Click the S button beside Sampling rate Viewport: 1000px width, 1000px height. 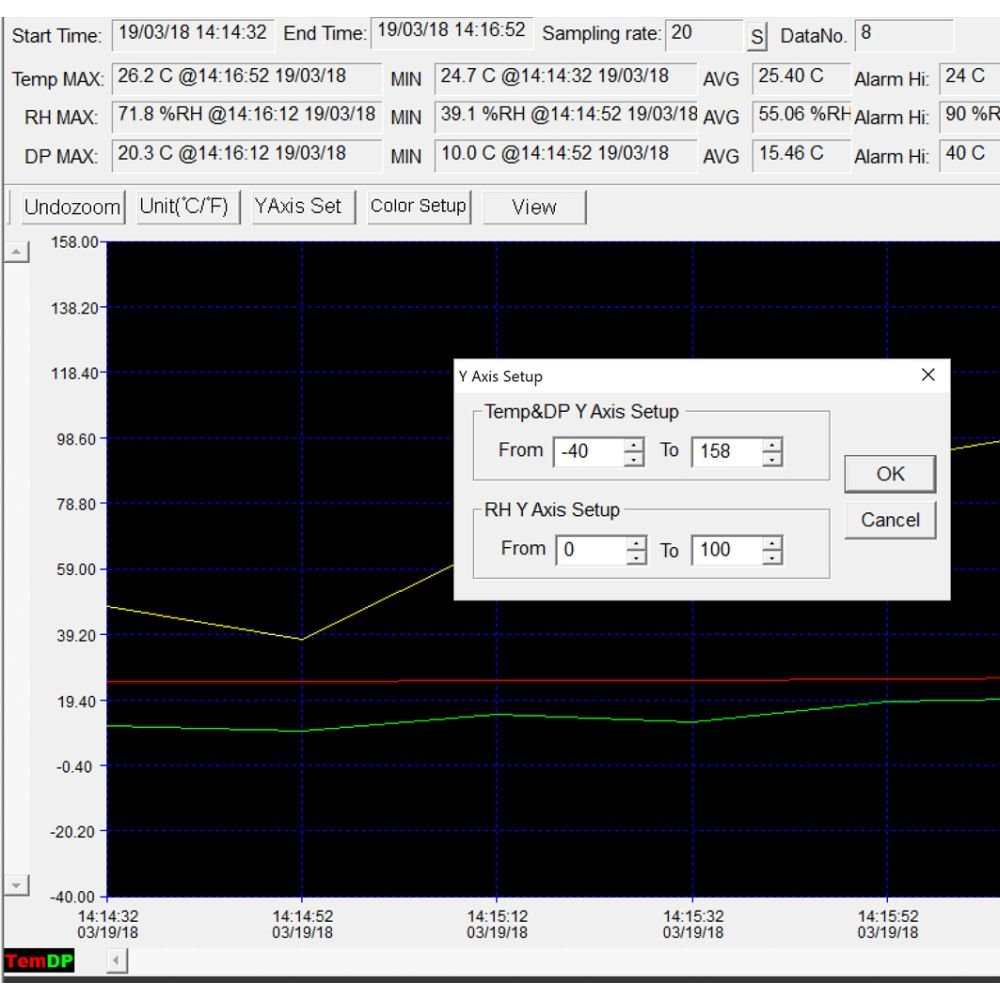(757, 36)
